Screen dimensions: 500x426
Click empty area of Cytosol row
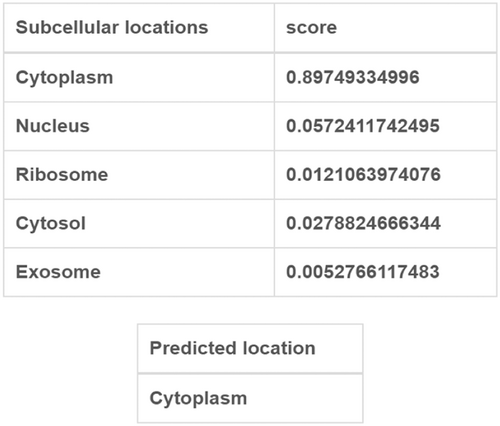tap(180, 224)
